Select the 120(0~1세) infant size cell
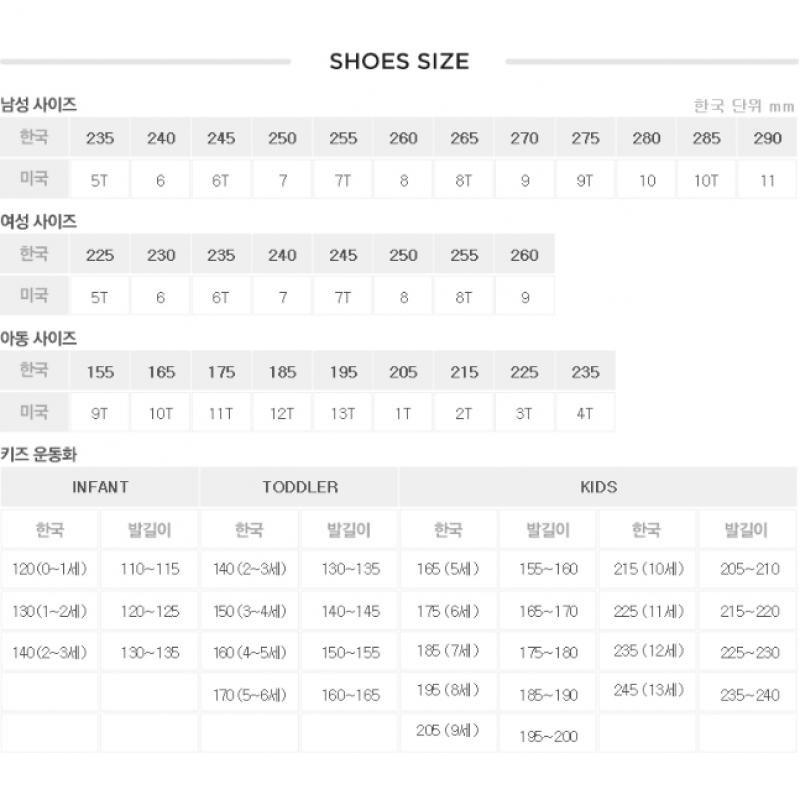This screenshot has height=800, width=800. 50,569
